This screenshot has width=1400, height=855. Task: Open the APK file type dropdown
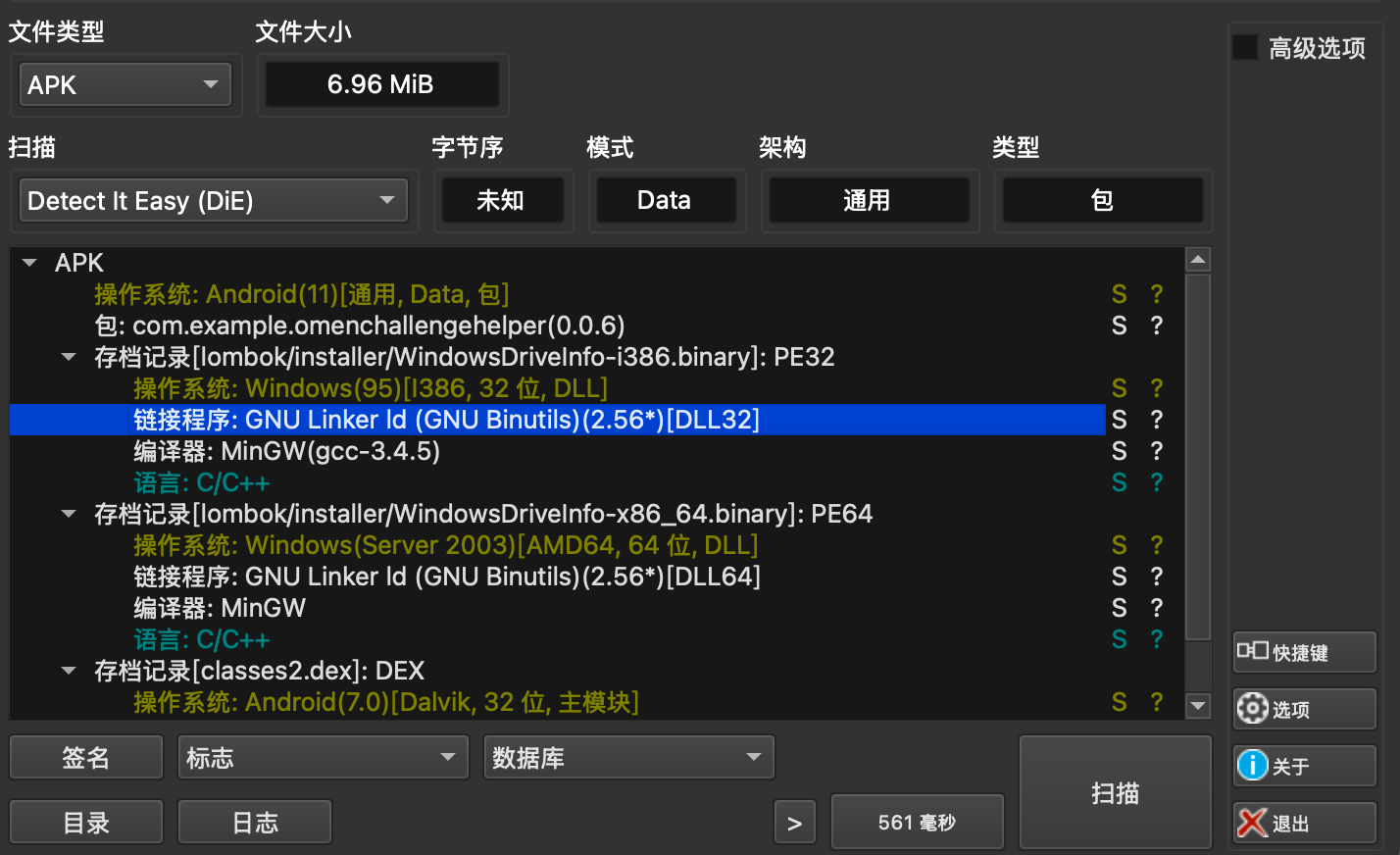[x=125, y=84]
